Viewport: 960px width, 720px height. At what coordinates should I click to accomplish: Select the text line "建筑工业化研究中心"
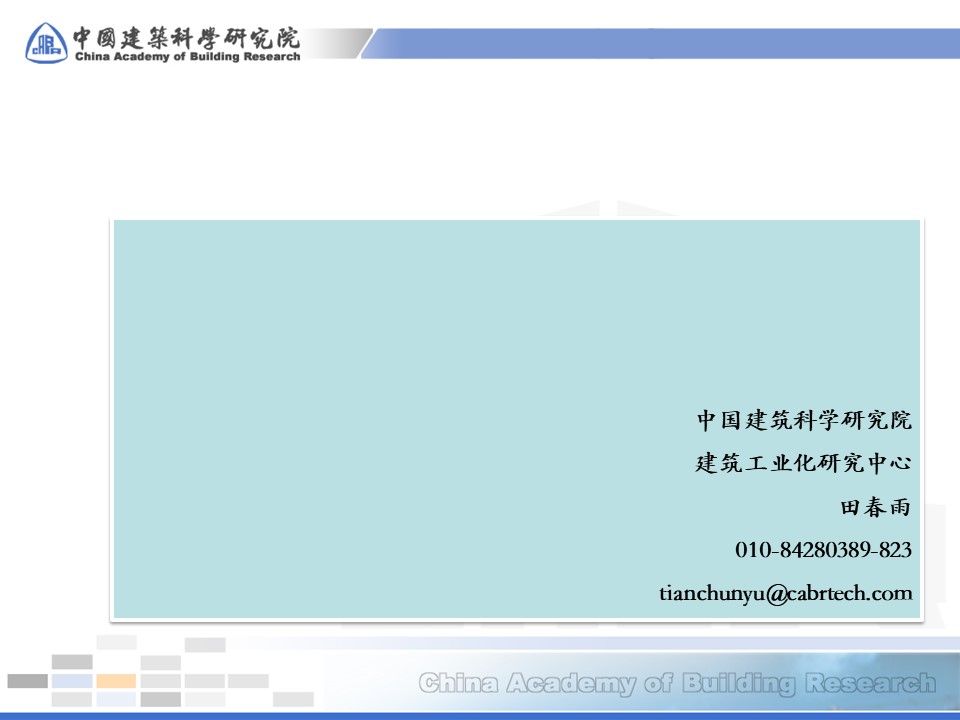(x=803, y=463)
